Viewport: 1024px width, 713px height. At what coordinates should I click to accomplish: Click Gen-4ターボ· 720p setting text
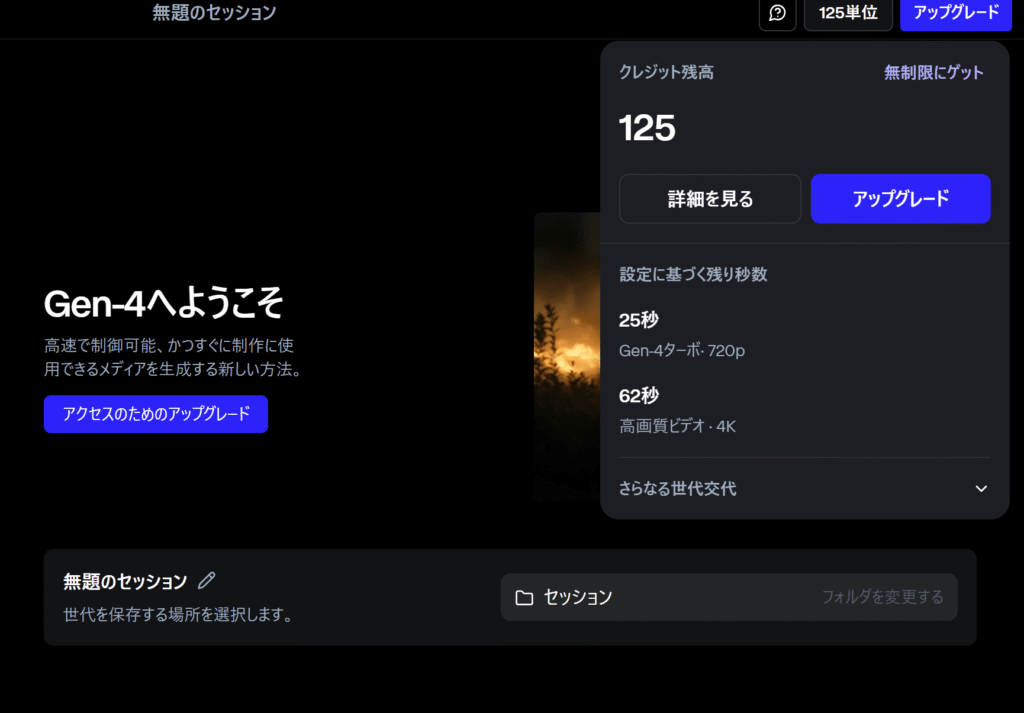[x=682, y=351]
